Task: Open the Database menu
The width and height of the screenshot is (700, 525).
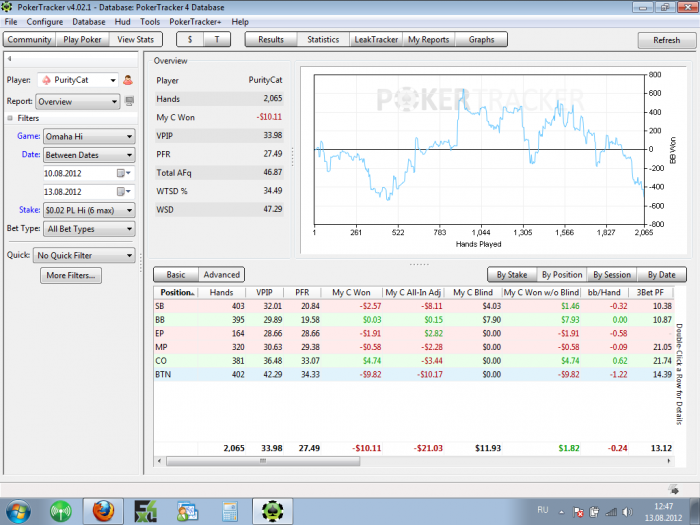Action: [89, 22]
